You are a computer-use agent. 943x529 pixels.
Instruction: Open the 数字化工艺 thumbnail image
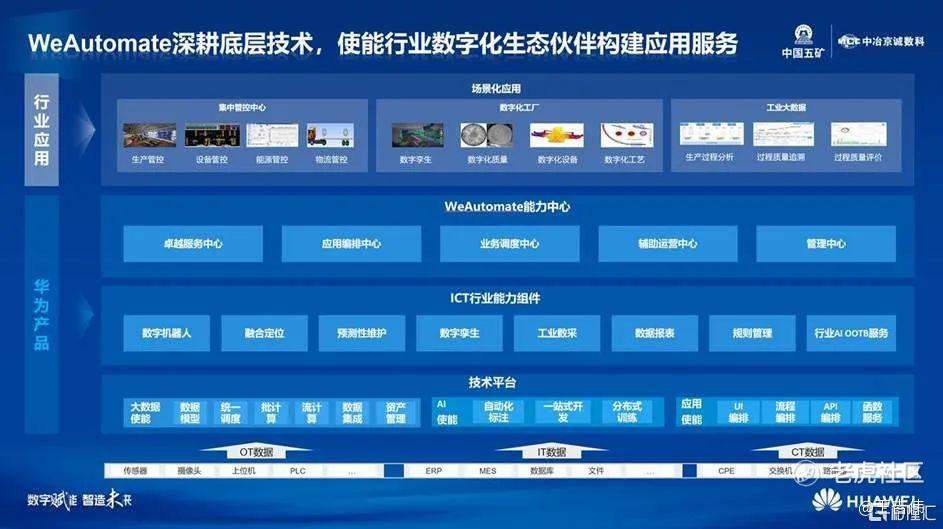pos(627,135)
